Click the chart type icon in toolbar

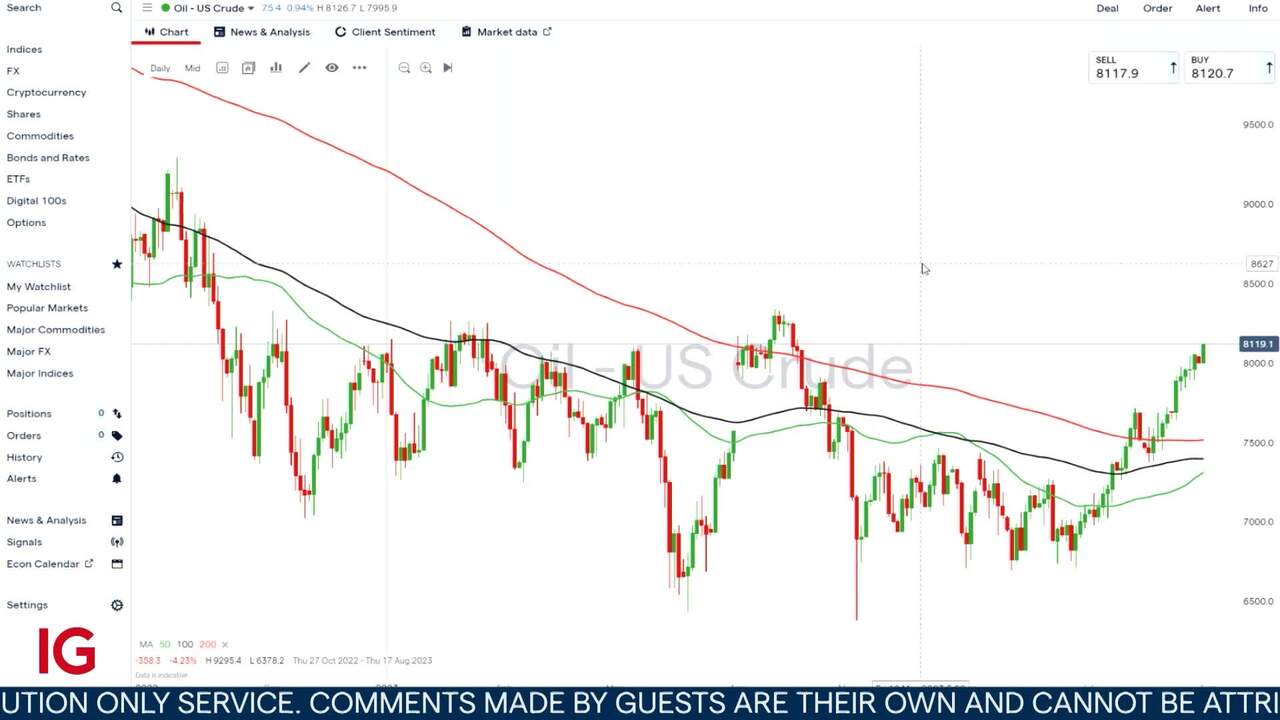(x=222, y=68)
